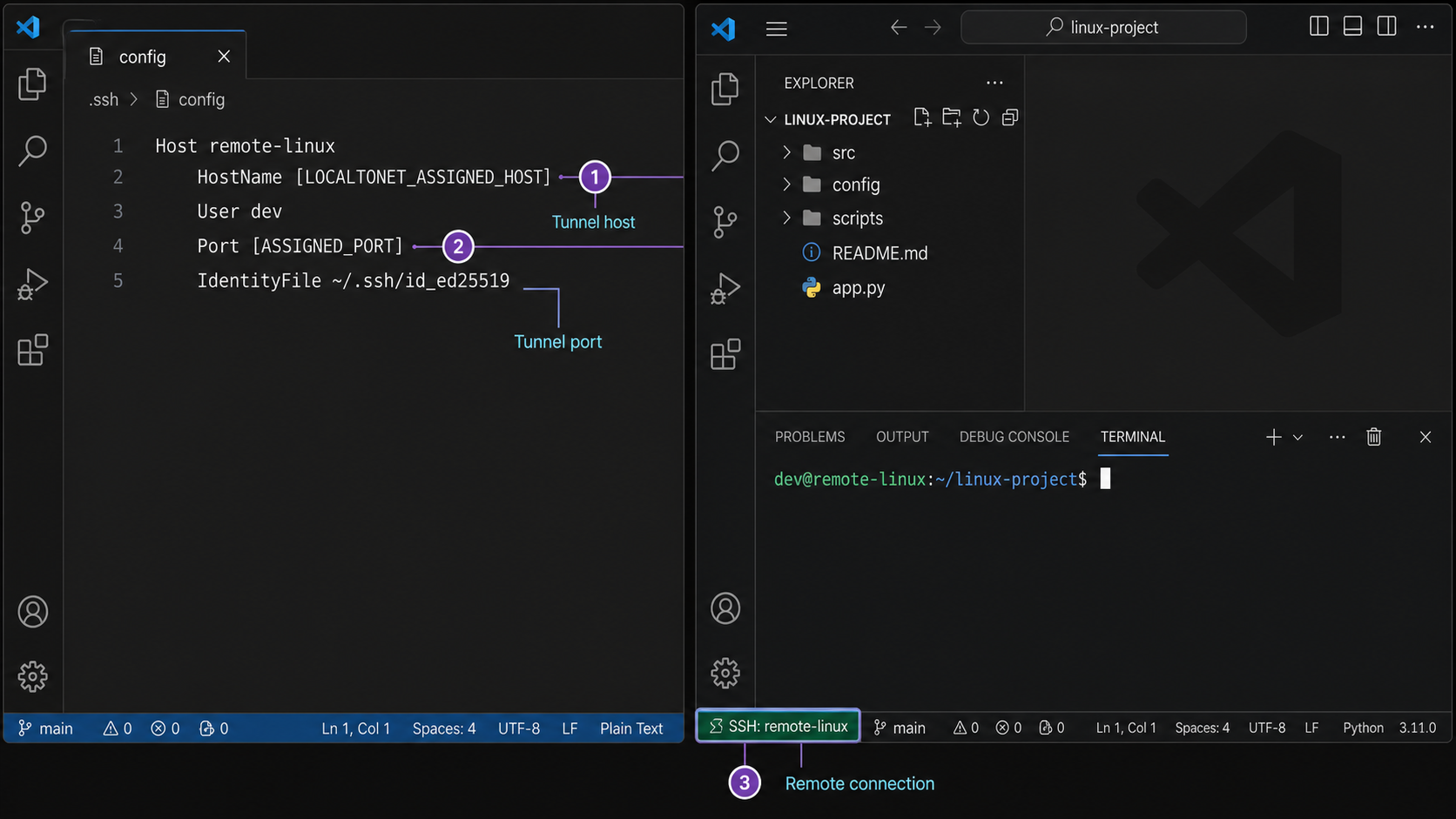Close the terminal panel

click(x=1426, y=437)
